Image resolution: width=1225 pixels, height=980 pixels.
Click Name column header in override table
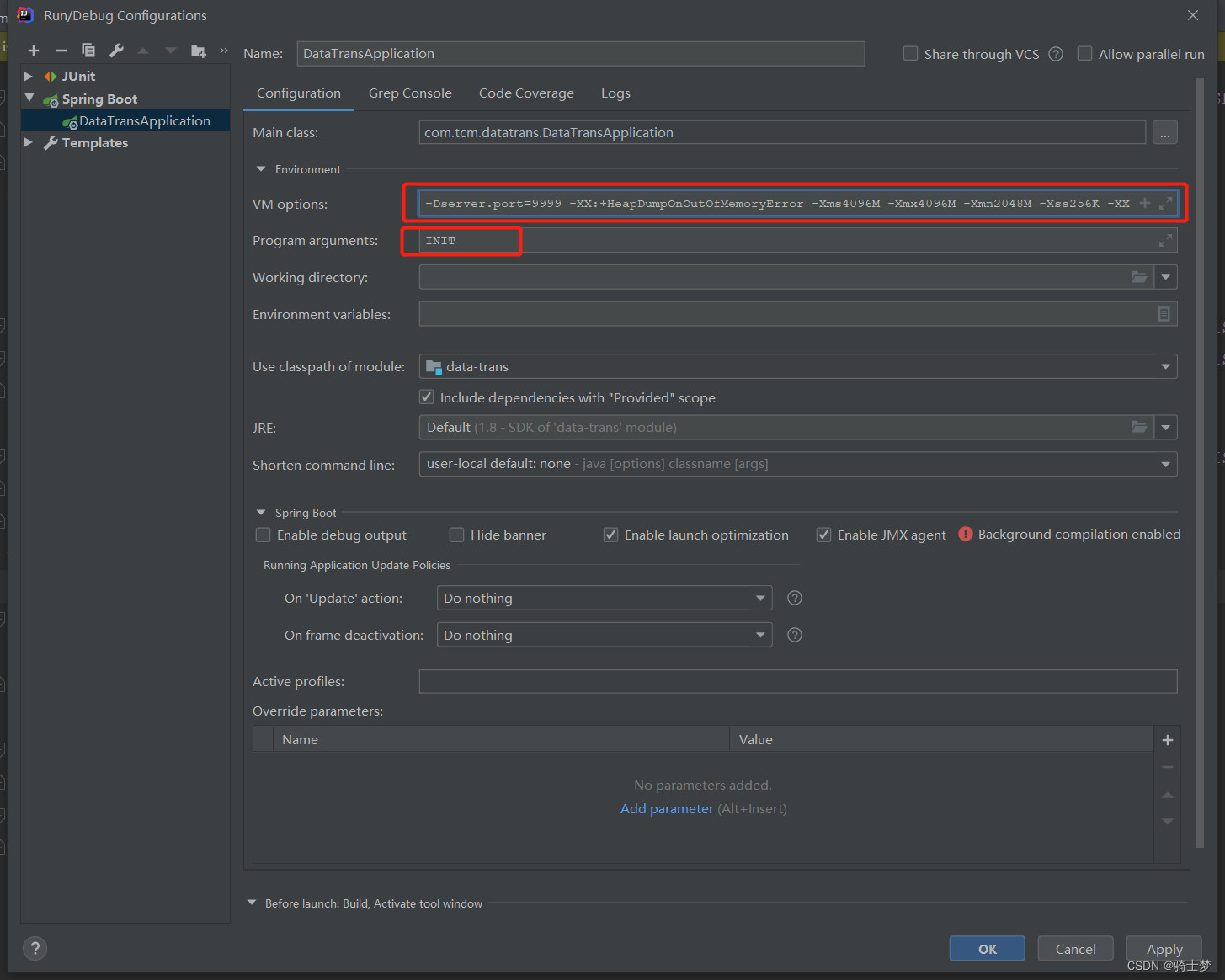point(501,739)
